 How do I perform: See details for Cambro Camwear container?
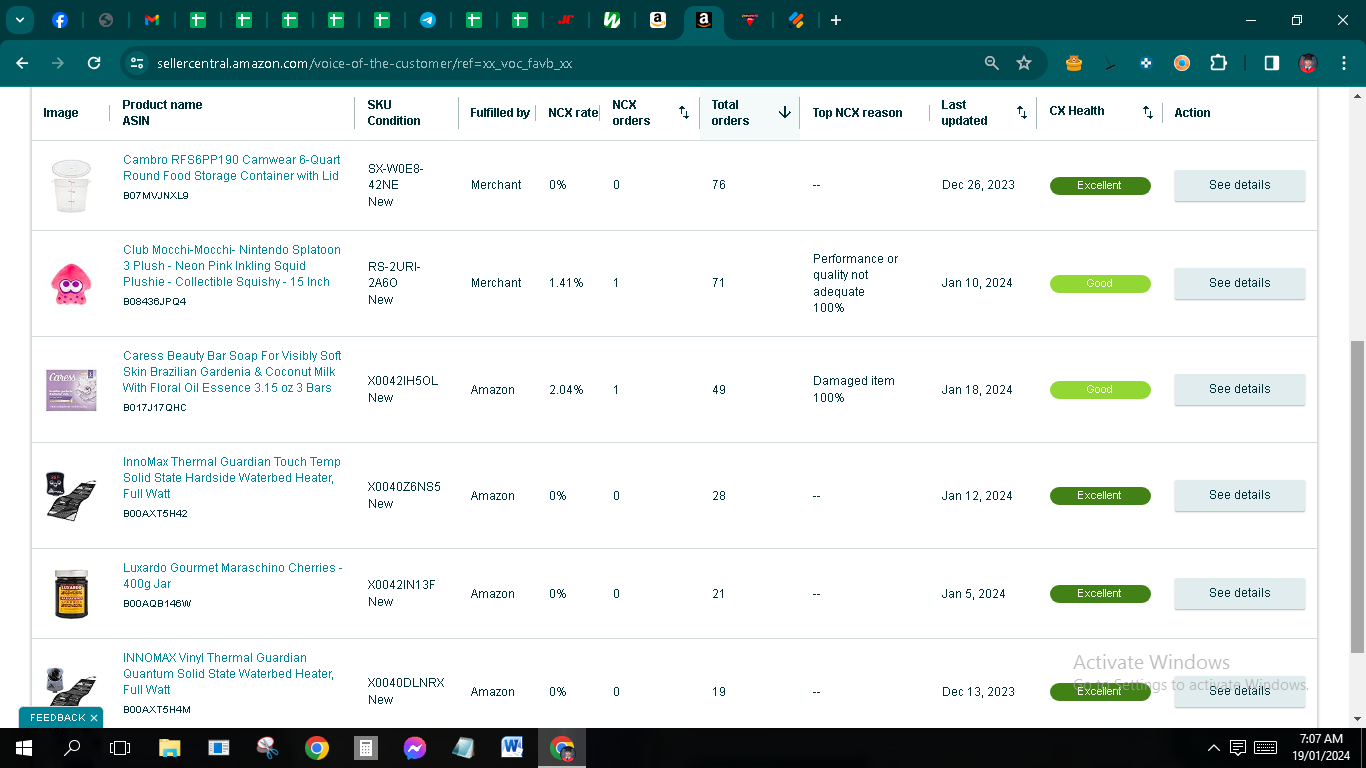(1239, 185)
